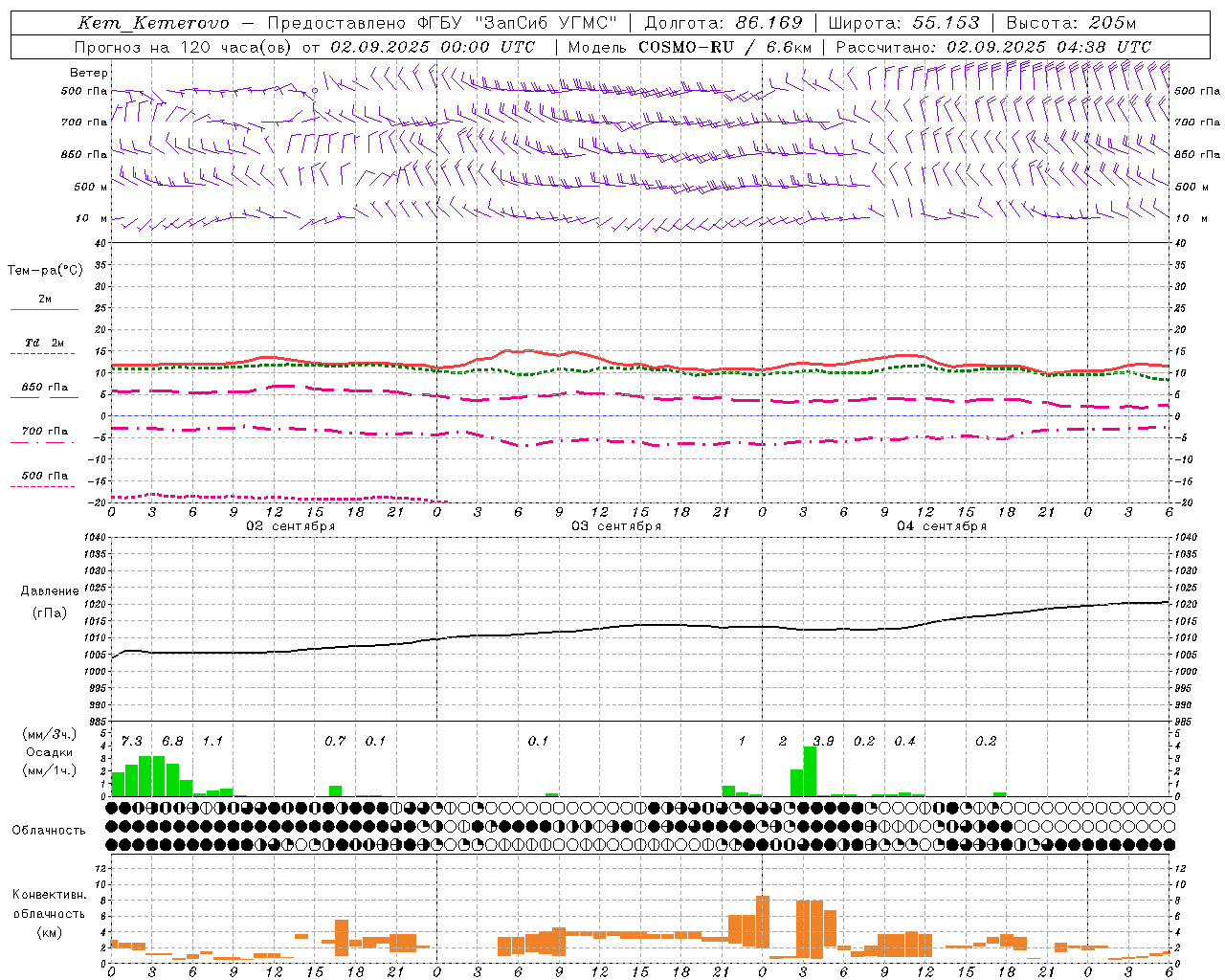Click the 0.7 precipitation total
The image size is (1225, 980).
(335, 742)
